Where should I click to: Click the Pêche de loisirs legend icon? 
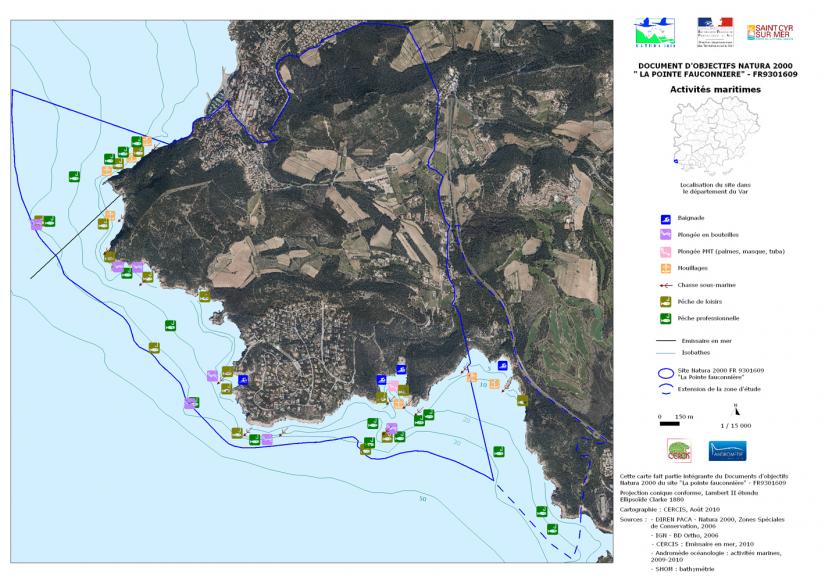(x=664, y=301)
